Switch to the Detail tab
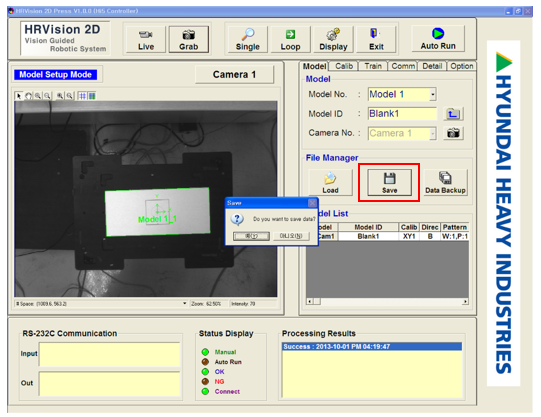Screen dimensions: 541x417 click(432, 66)
